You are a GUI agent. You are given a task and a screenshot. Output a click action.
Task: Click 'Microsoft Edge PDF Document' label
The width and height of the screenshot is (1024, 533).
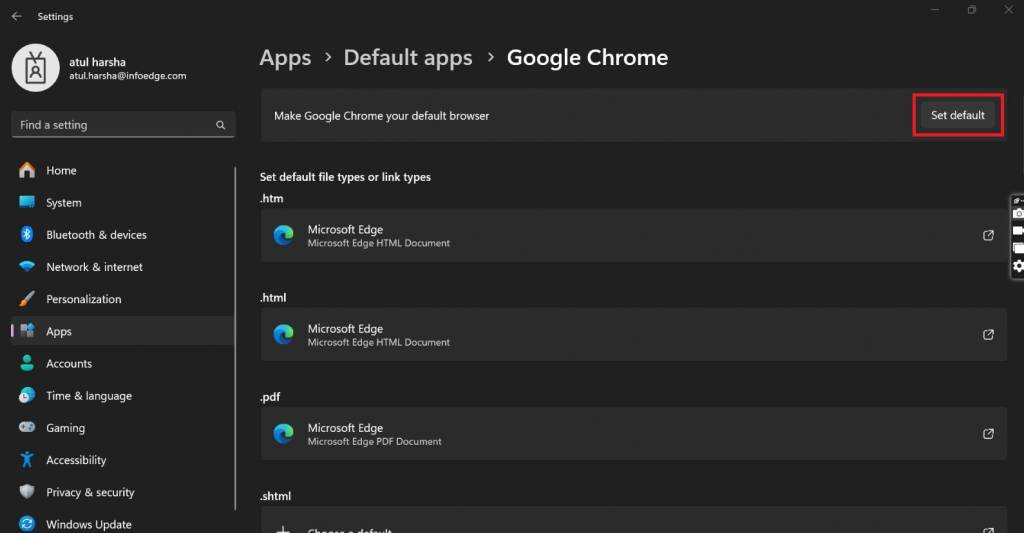[x=374, y=442]
